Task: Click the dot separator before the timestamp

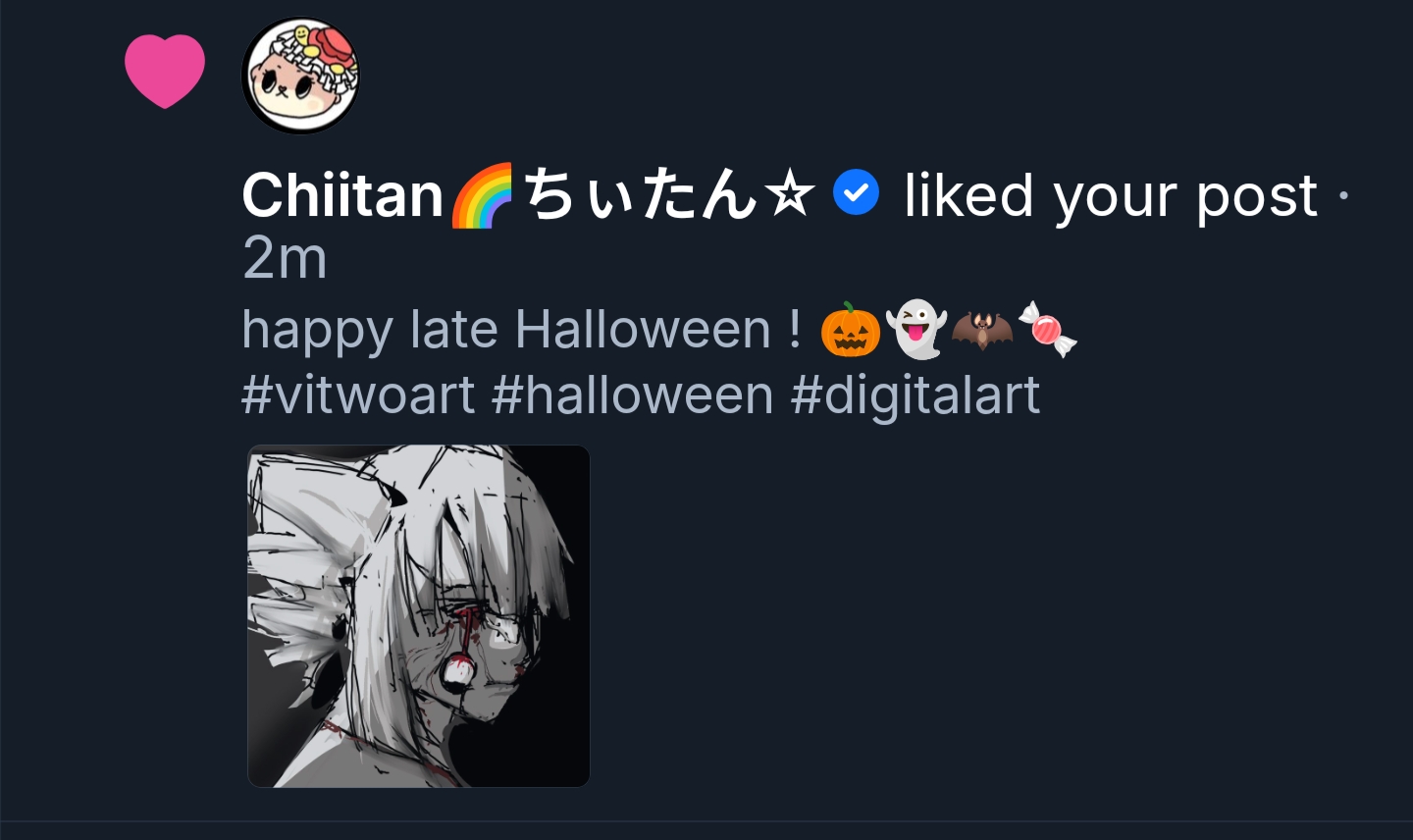Action: pos(1343,195)
